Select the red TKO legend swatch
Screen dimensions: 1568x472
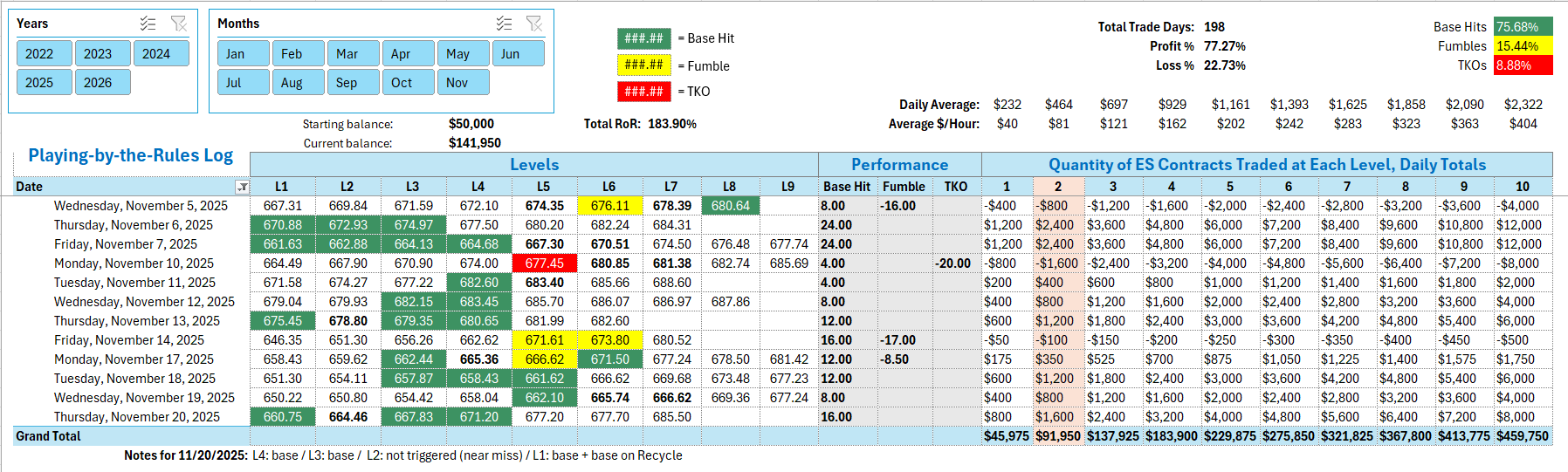coord(644,91)
